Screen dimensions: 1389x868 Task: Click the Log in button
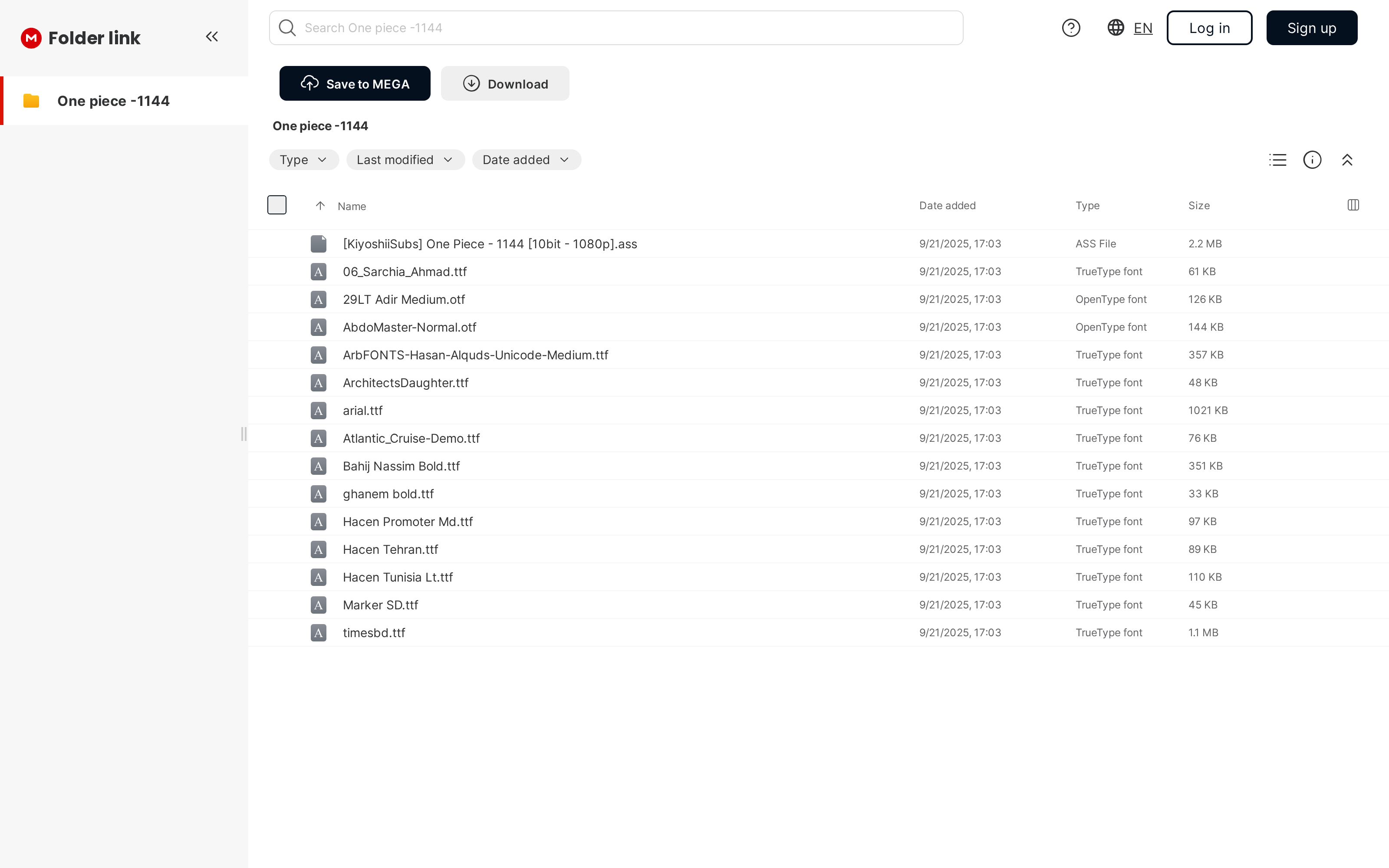(x=1209, y=27)
